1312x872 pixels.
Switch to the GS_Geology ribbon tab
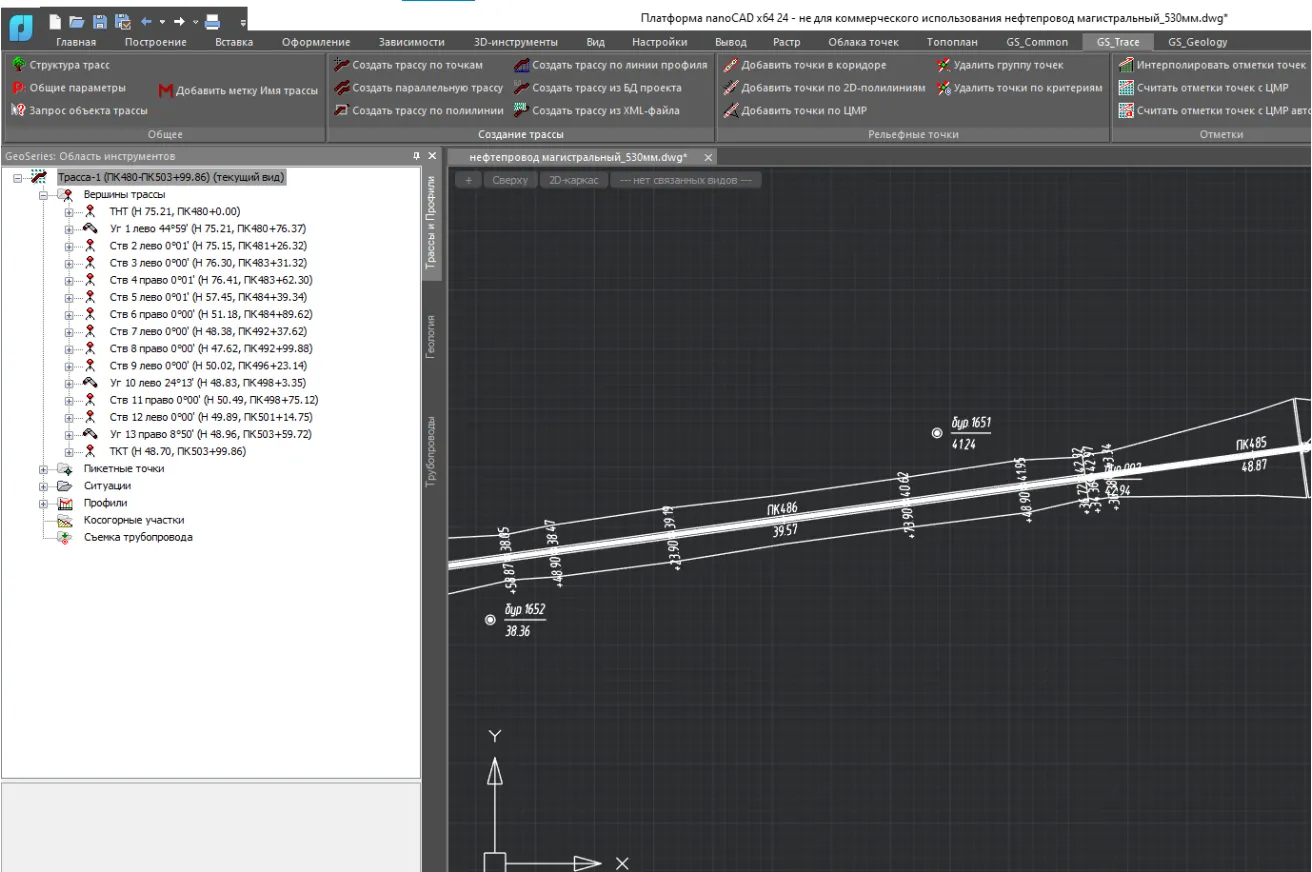click(x=1197, y=42)
